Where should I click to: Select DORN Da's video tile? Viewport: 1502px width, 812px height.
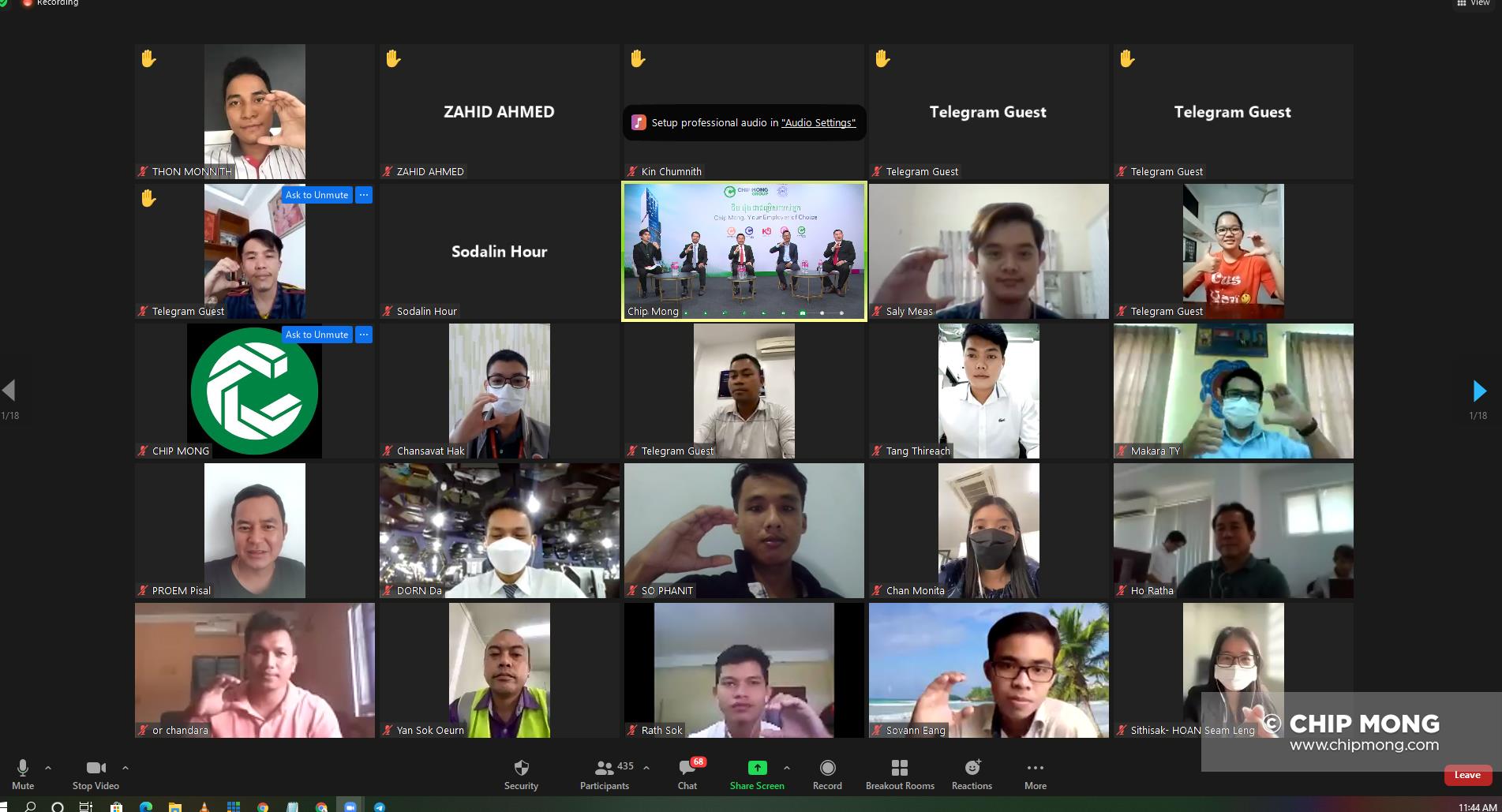pyautogui.click(x=500, y=530)
